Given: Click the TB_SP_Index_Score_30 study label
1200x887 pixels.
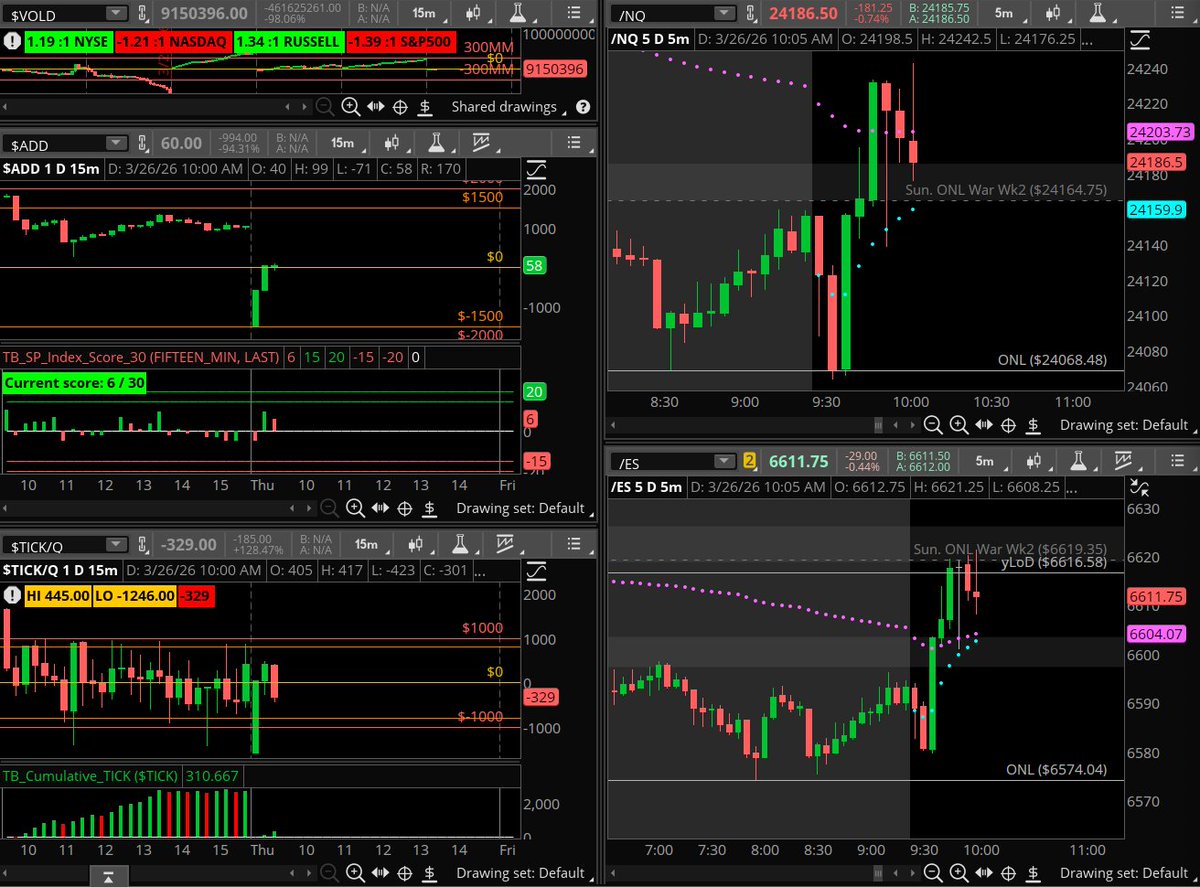Looking at the screenshot, I should (141, 357).
